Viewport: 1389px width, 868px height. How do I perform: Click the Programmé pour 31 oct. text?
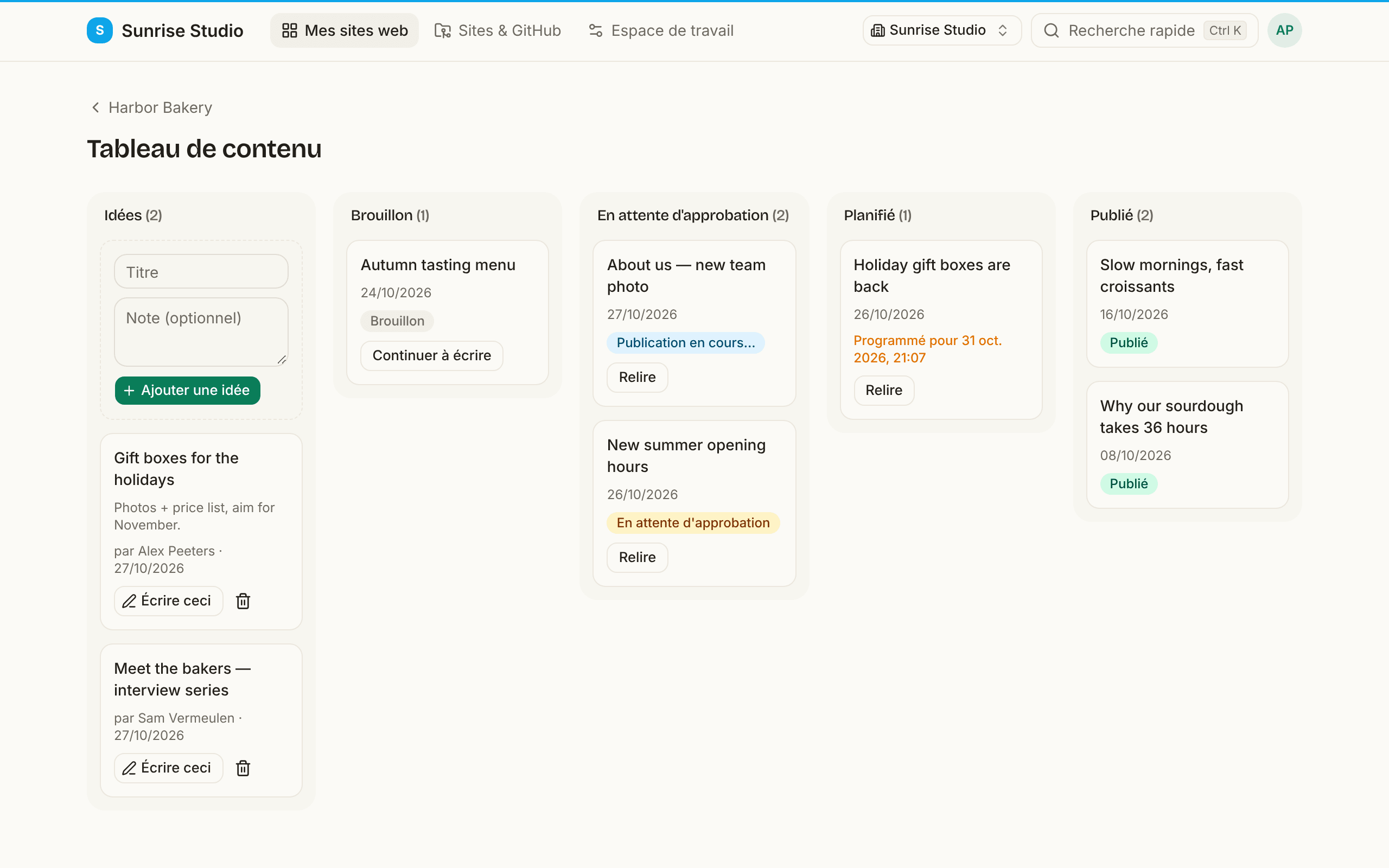pyautogui.click(x=927, y=349)
